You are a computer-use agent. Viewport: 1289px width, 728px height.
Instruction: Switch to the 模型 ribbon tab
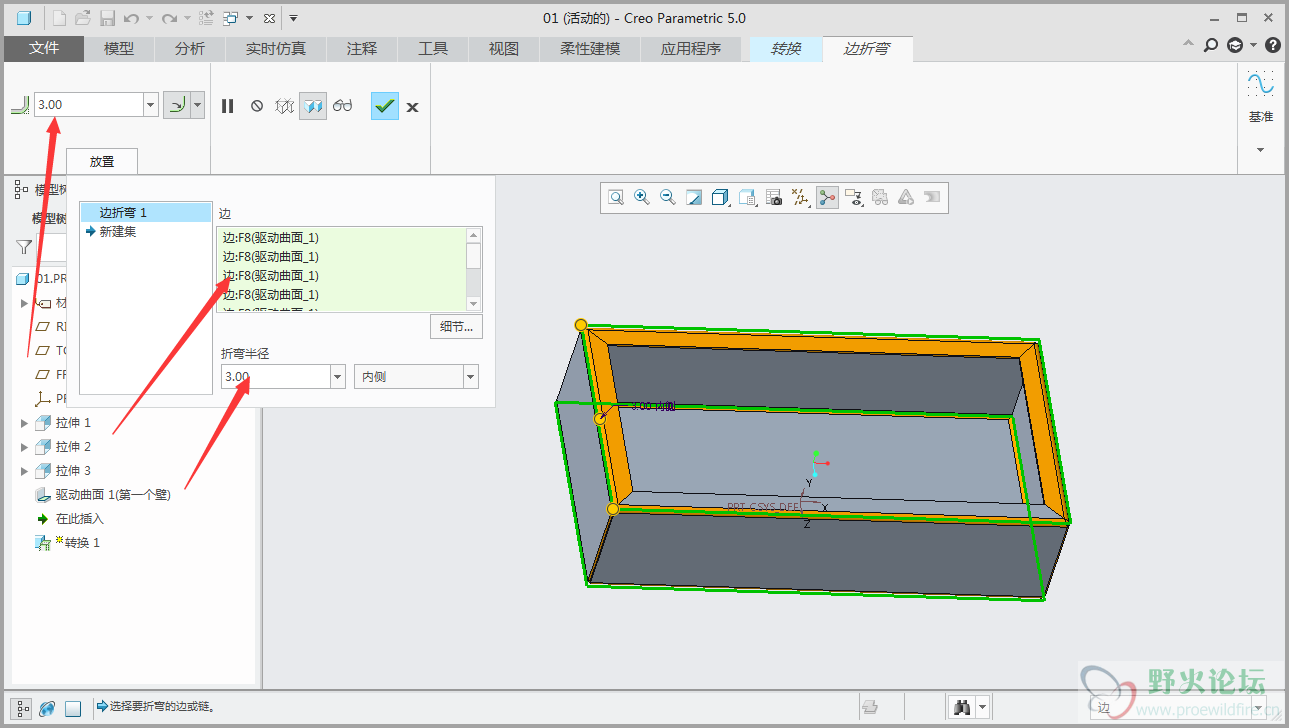(119, 48)
